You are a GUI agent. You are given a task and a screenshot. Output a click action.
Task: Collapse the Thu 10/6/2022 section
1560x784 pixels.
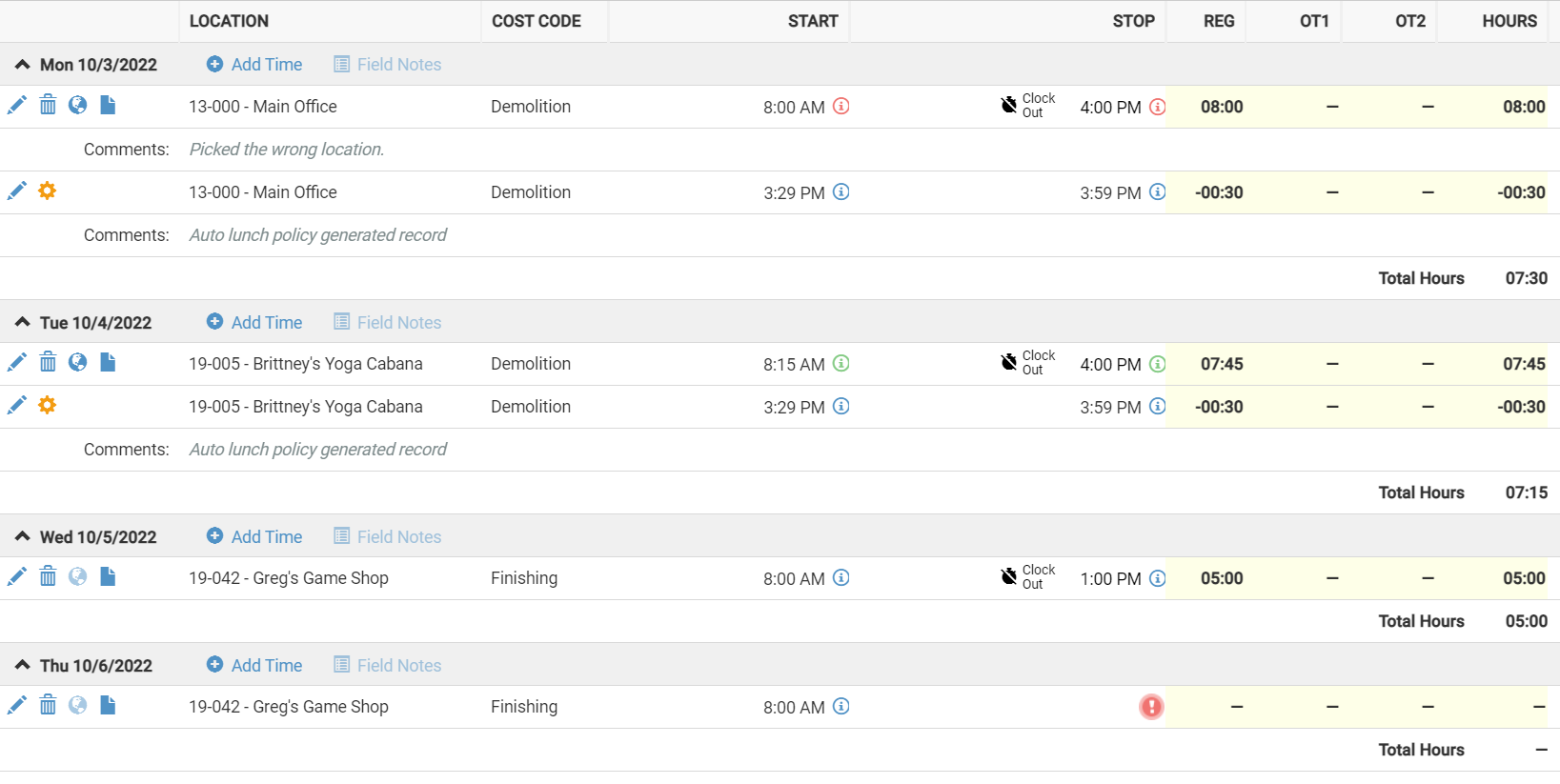[x=23, y=666]
